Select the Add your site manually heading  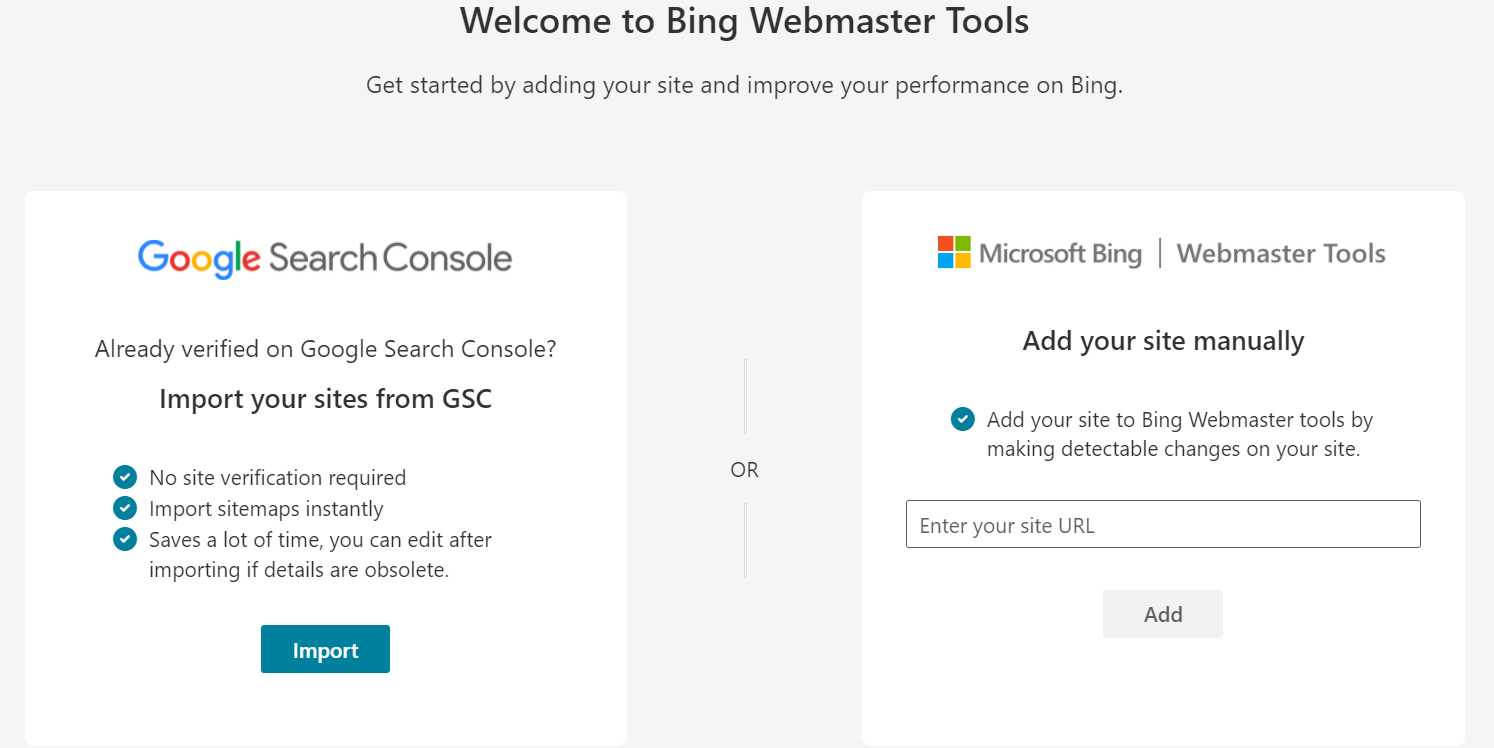click(1163, 342)
